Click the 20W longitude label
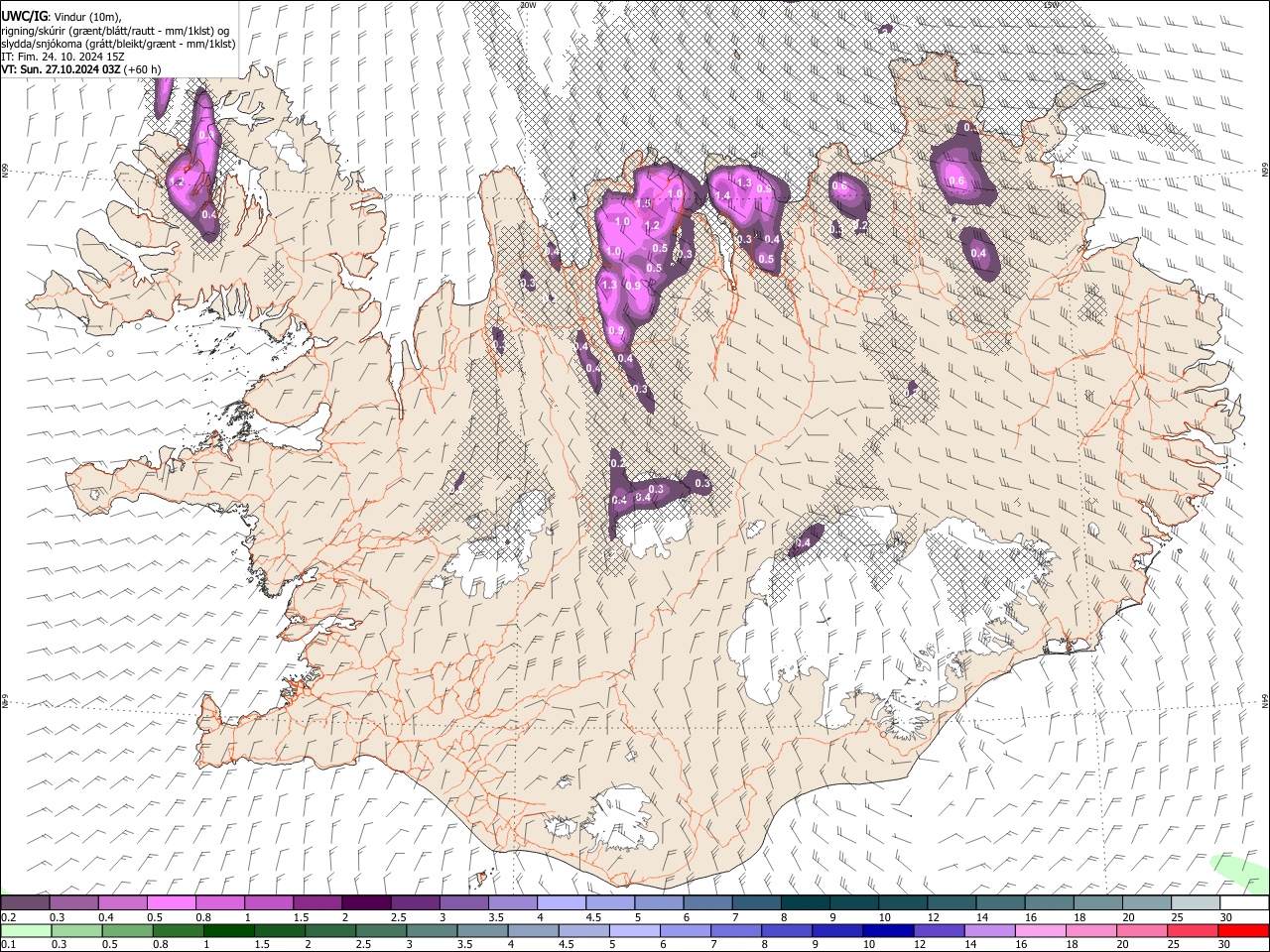Screen dimensions: 1270x952 click(x=526, y=5)
